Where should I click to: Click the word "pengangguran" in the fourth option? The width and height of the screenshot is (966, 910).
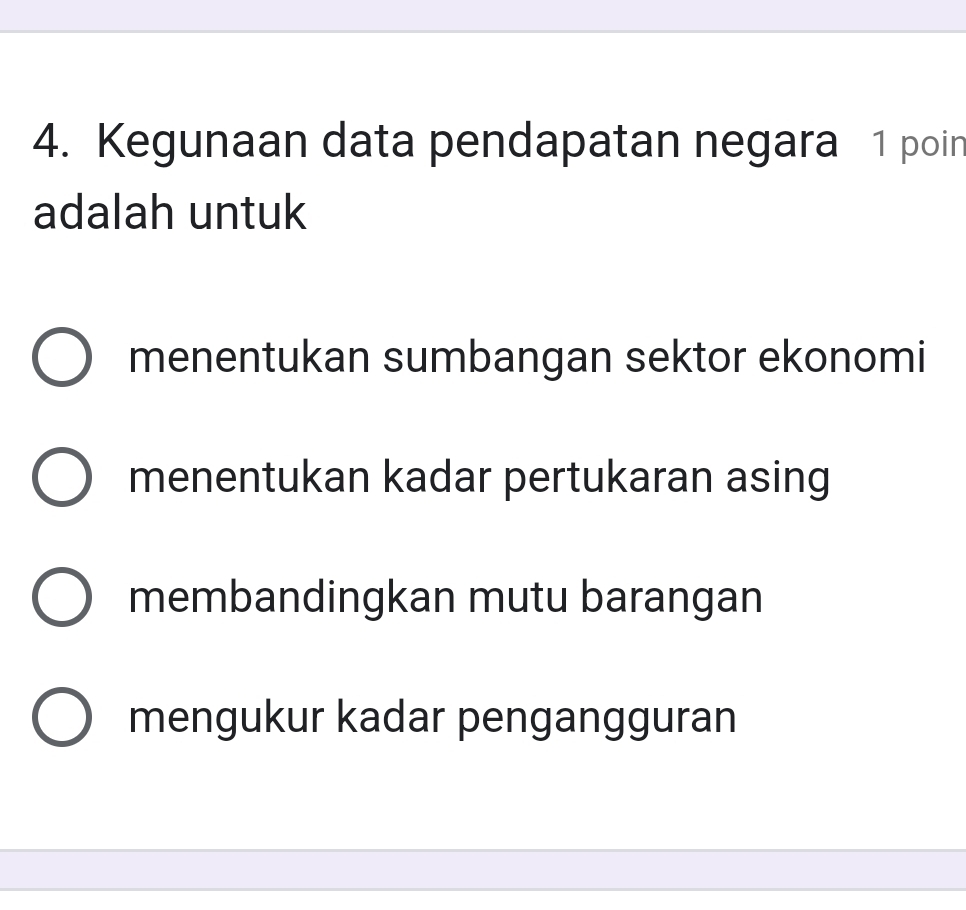point(597,718)
